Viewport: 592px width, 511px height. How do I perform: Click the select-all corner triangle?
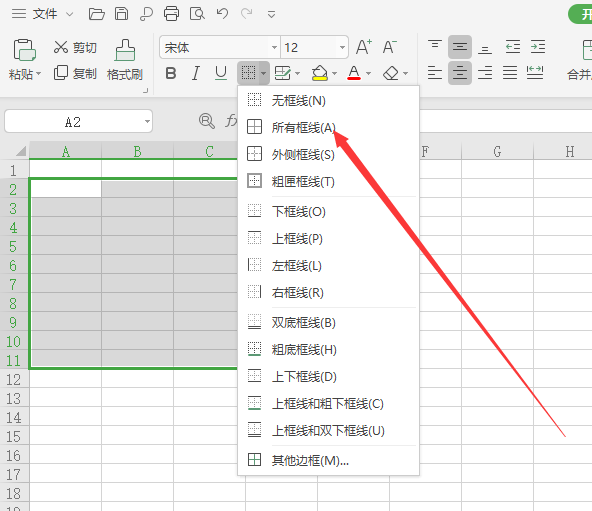(20, 151)
